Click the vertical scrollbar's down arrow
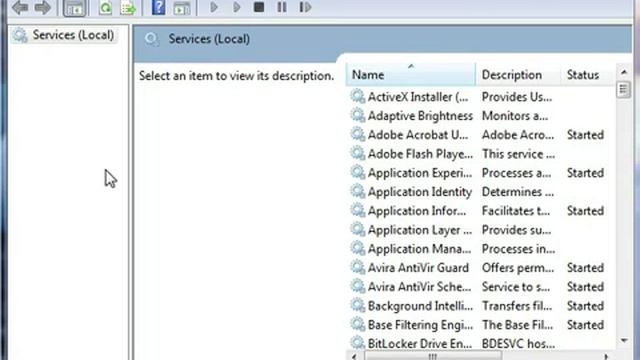 pyautogui.click(x=624, y=340)
